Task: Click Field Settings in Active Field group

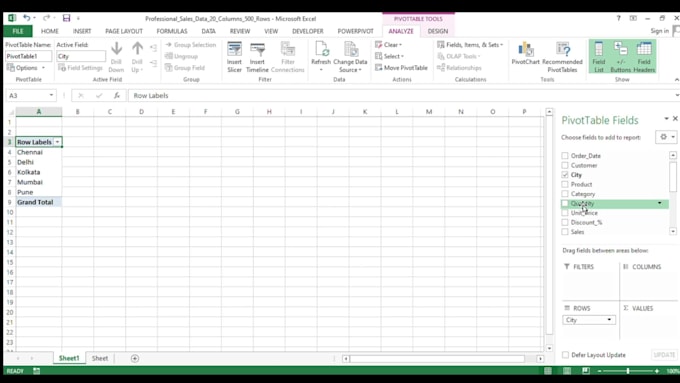Action: click(81, 68)
